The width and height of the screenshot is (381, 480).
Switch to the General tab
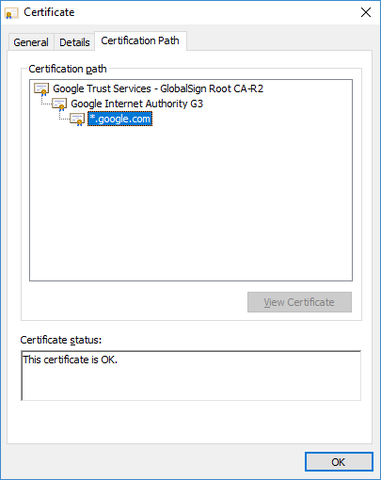pos(31,42)
